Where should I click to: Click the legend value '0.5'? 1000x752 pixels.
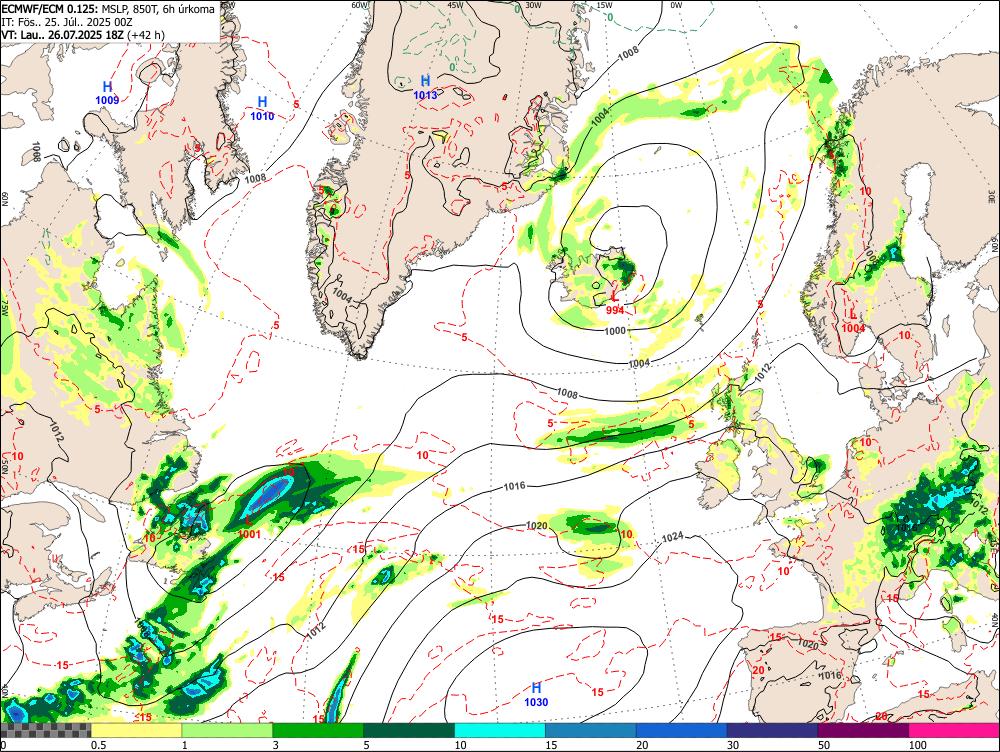[98, 745]
